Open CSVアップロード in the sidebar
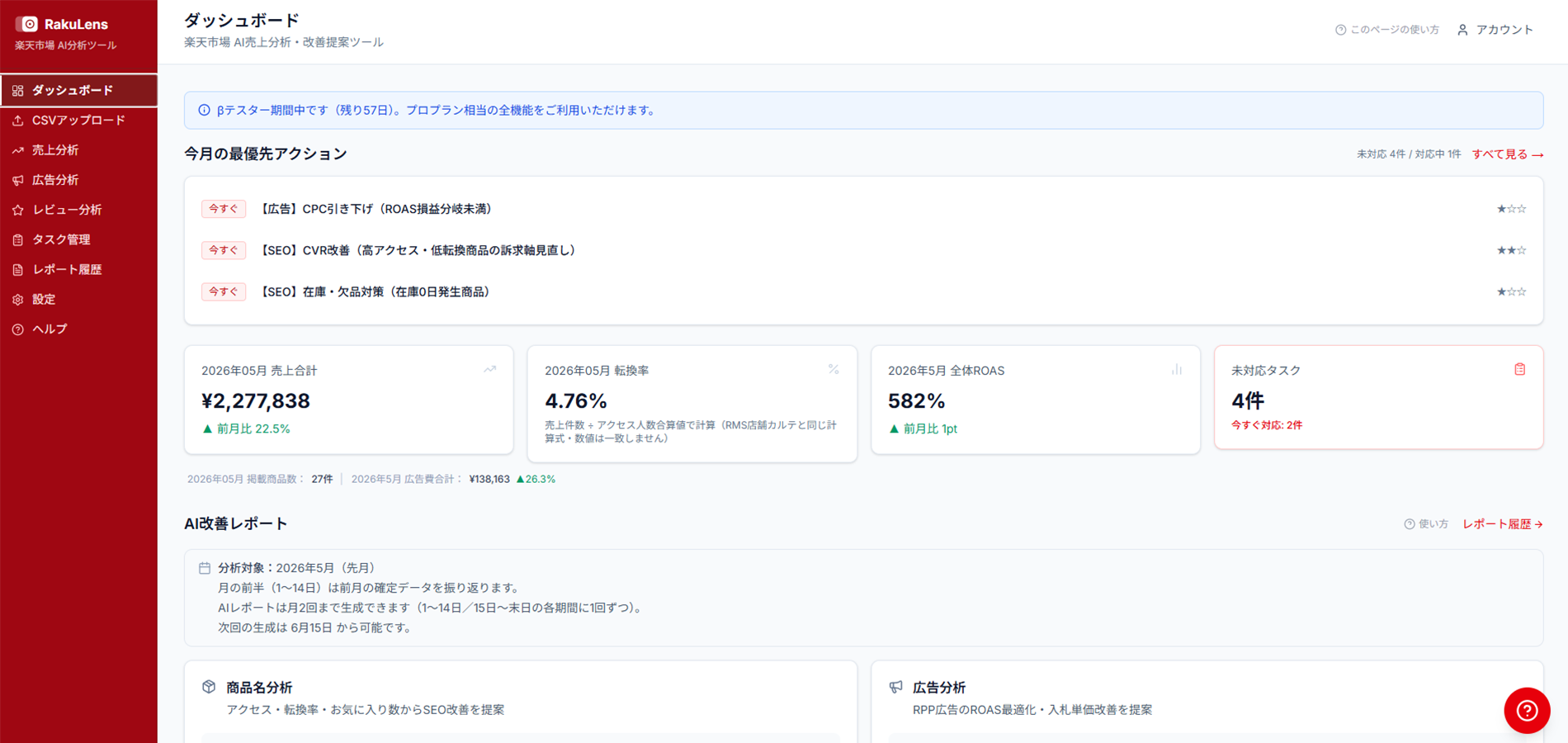This screenshot has width=1568, height=743. coord(79,121)
